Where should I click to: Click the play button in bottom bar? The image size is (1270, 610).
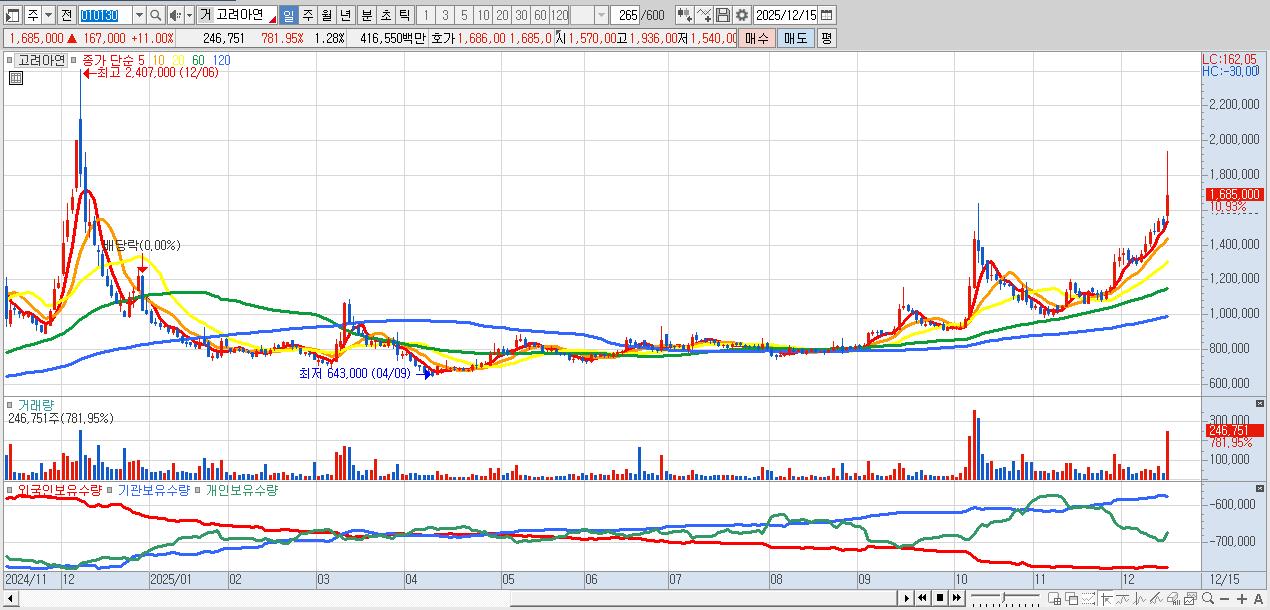coord(907,598)
